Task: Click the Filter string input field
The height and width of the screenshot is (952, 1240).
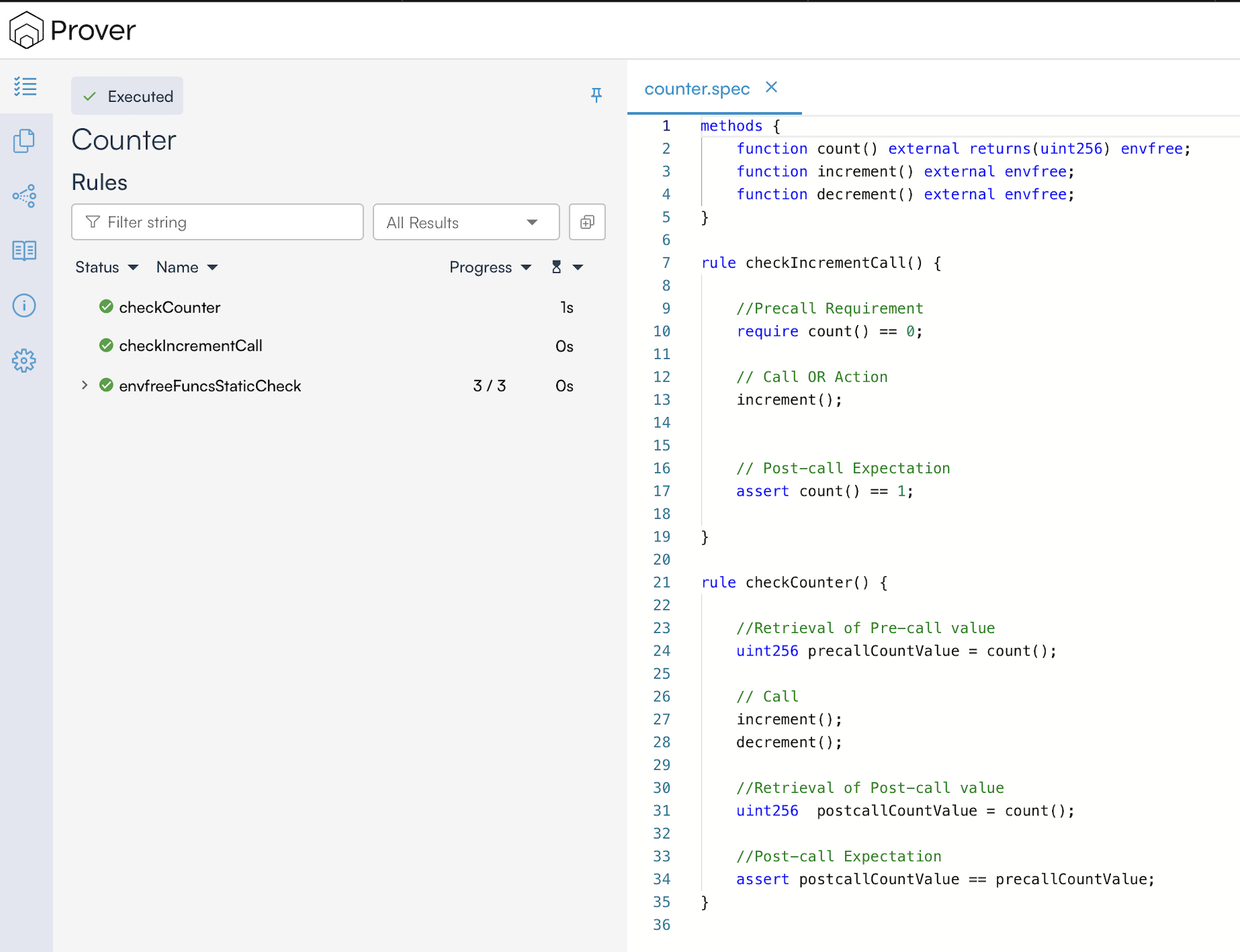Action: click(x=217, y=222)
